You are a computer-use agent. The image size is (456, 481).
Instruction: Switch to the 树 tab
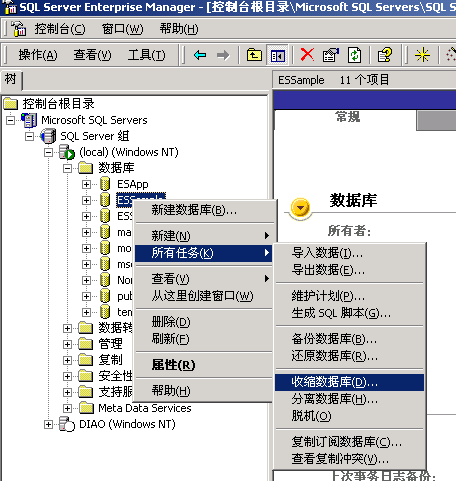[x=11, y=80]
